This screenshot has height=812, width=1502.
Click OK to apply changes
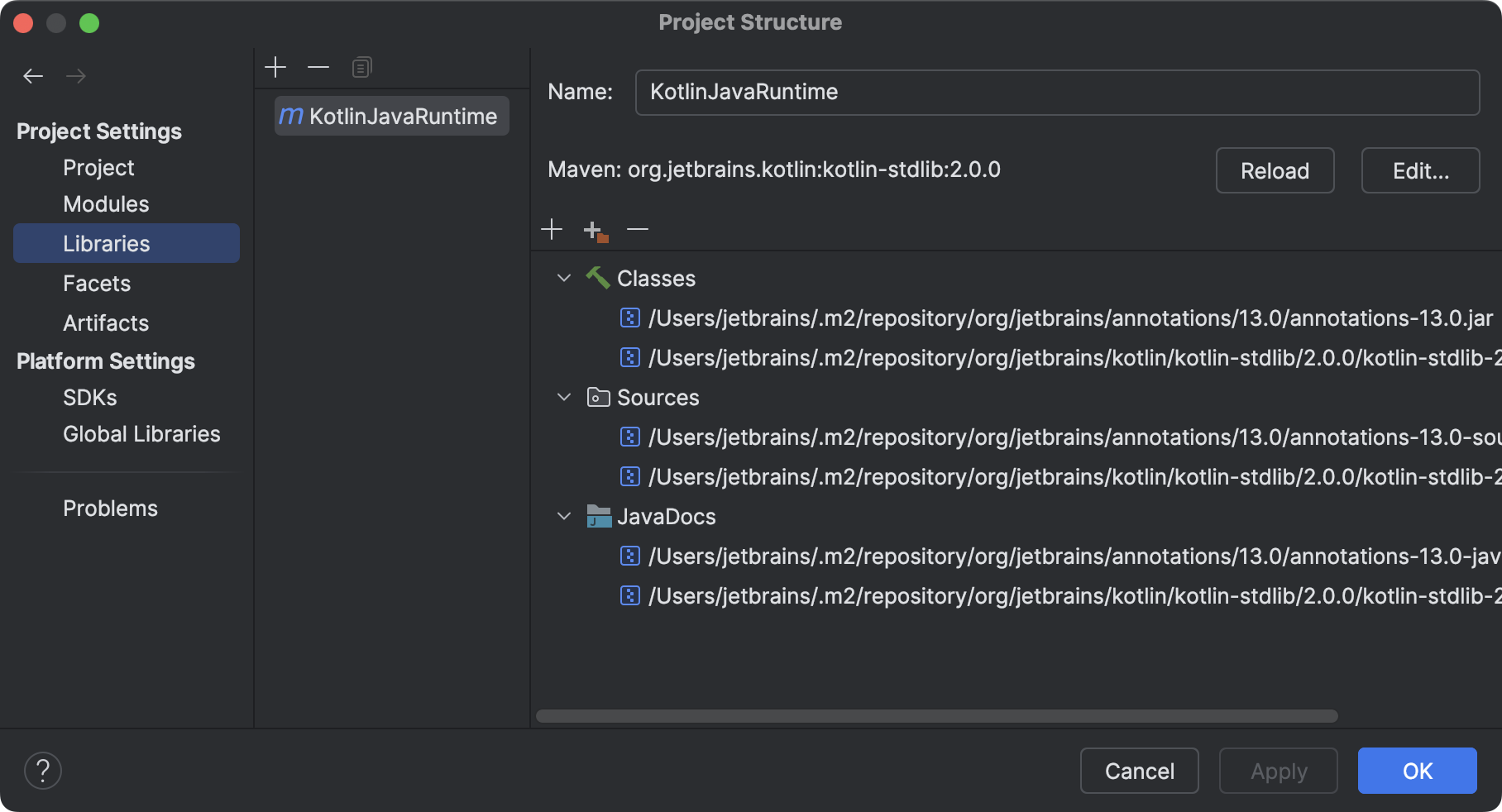[x=1417, y=771]
